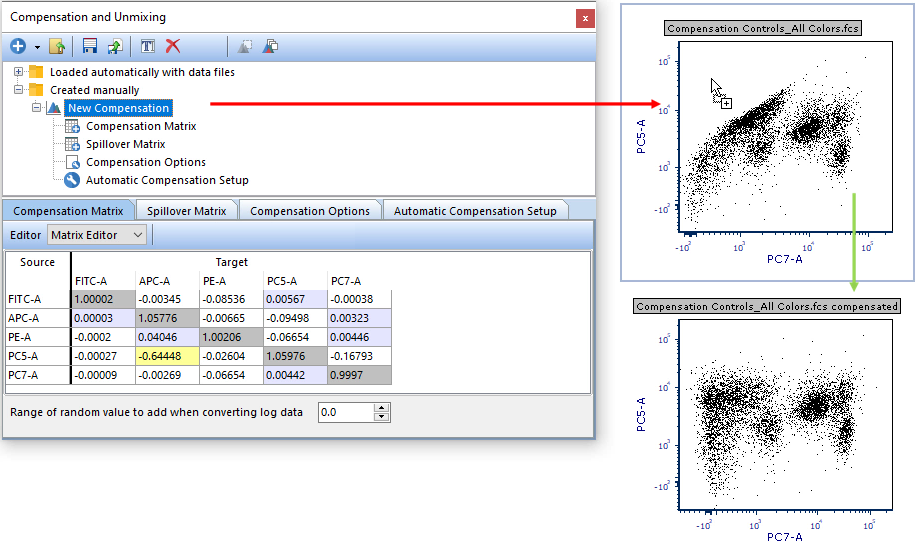Switch to the Spillover Matrix tab
This screenshot has height=548, width=917.
pos(187,211)
